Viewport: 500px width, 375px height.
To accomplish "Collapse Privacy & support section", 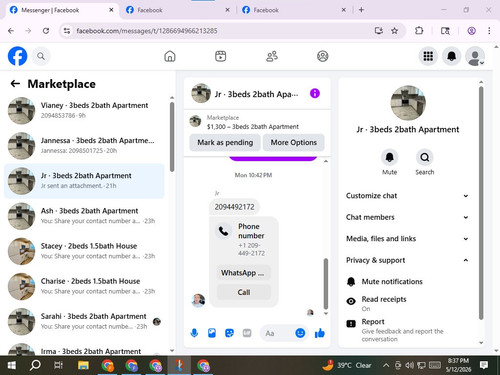I will pos(407,260).
